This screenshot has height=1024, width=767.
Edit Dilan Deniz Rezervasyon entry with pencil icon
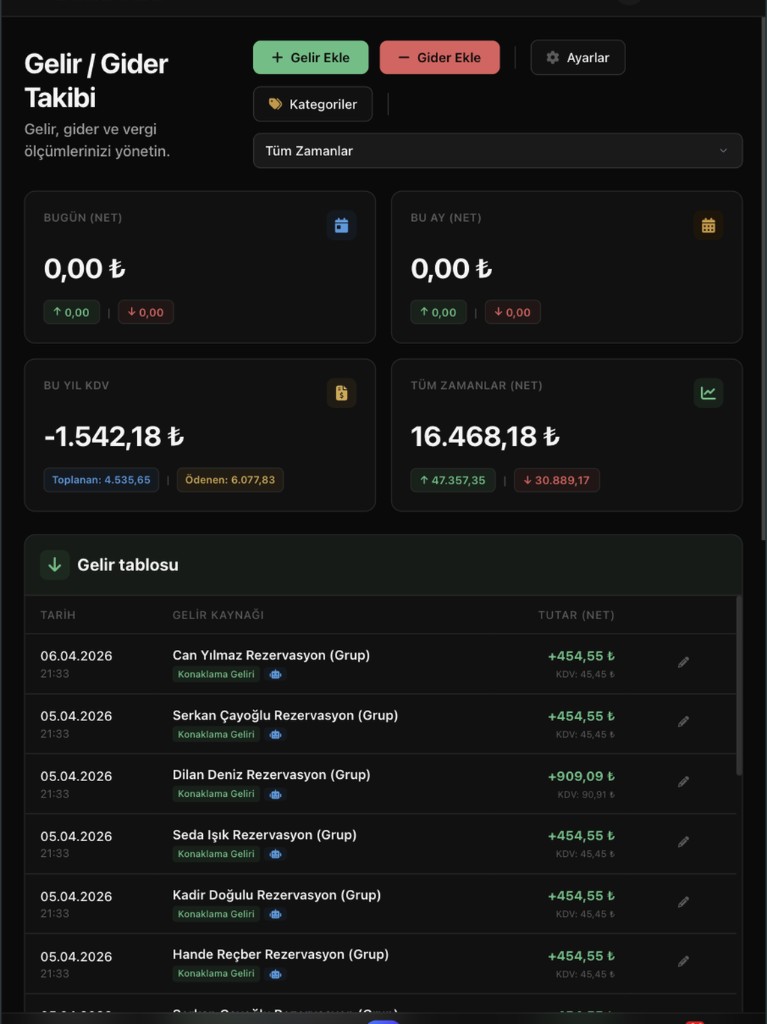pyautogui.click(x=683, y=782)
